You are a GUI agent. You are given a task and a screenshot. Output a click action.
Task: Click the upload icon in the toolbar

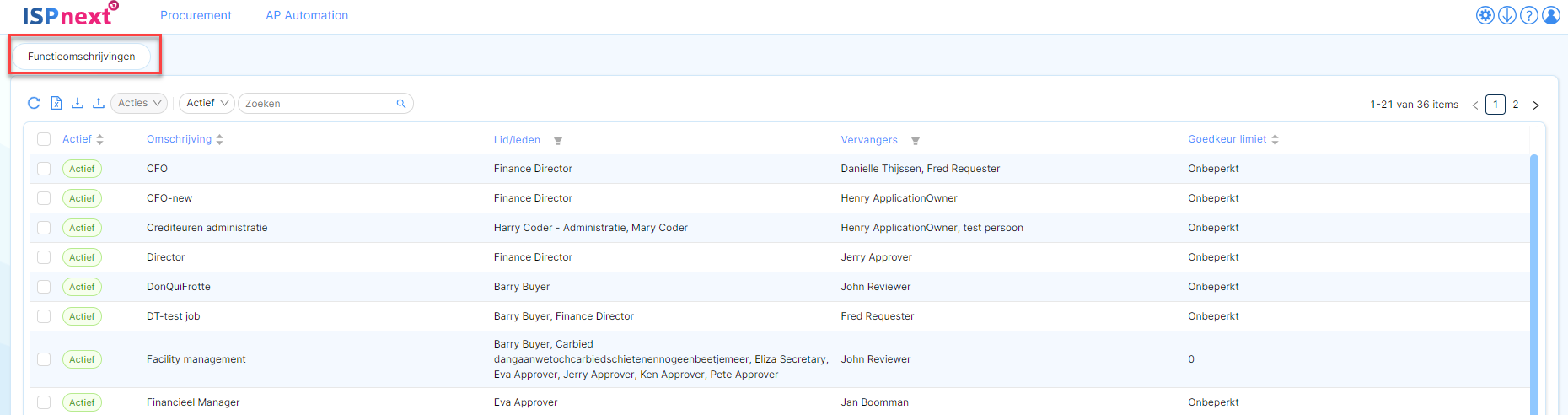click(x=99, y=103)
